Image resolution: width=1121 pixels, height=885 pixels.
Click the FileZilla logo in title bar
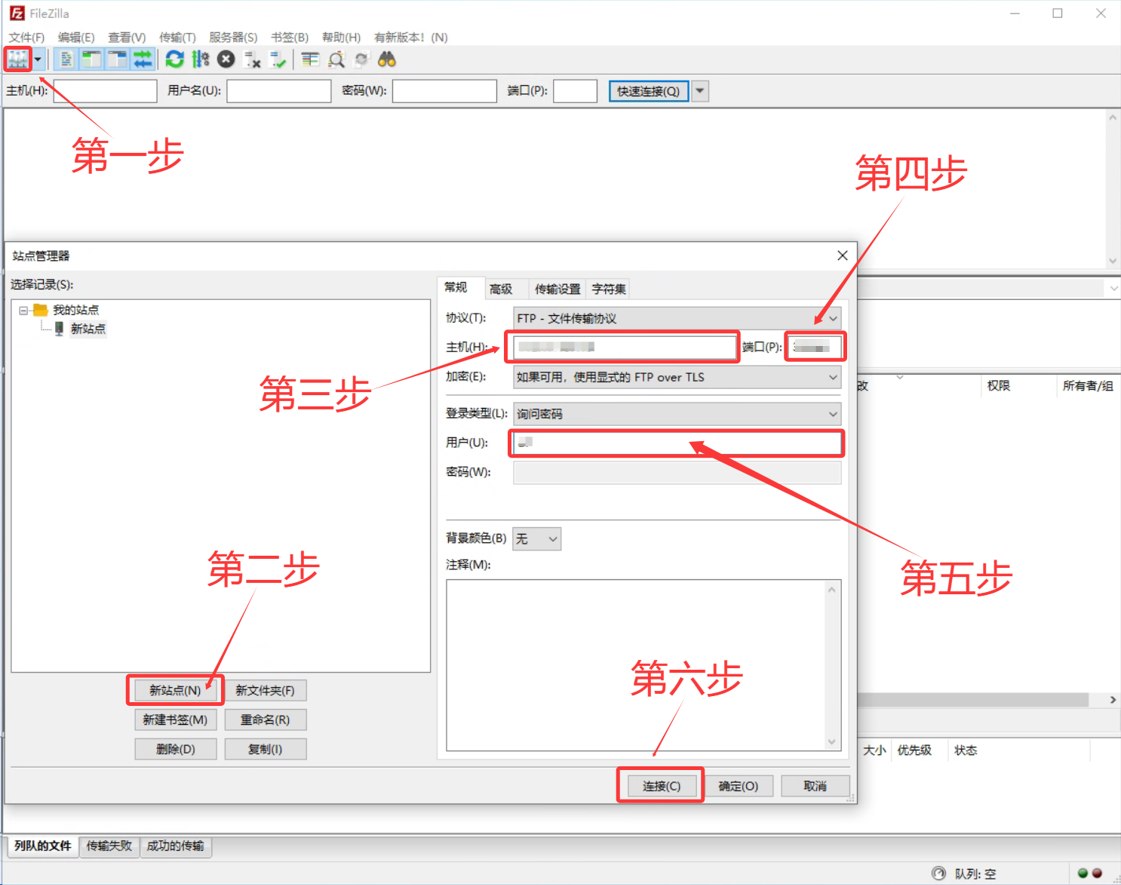point(17,13)
